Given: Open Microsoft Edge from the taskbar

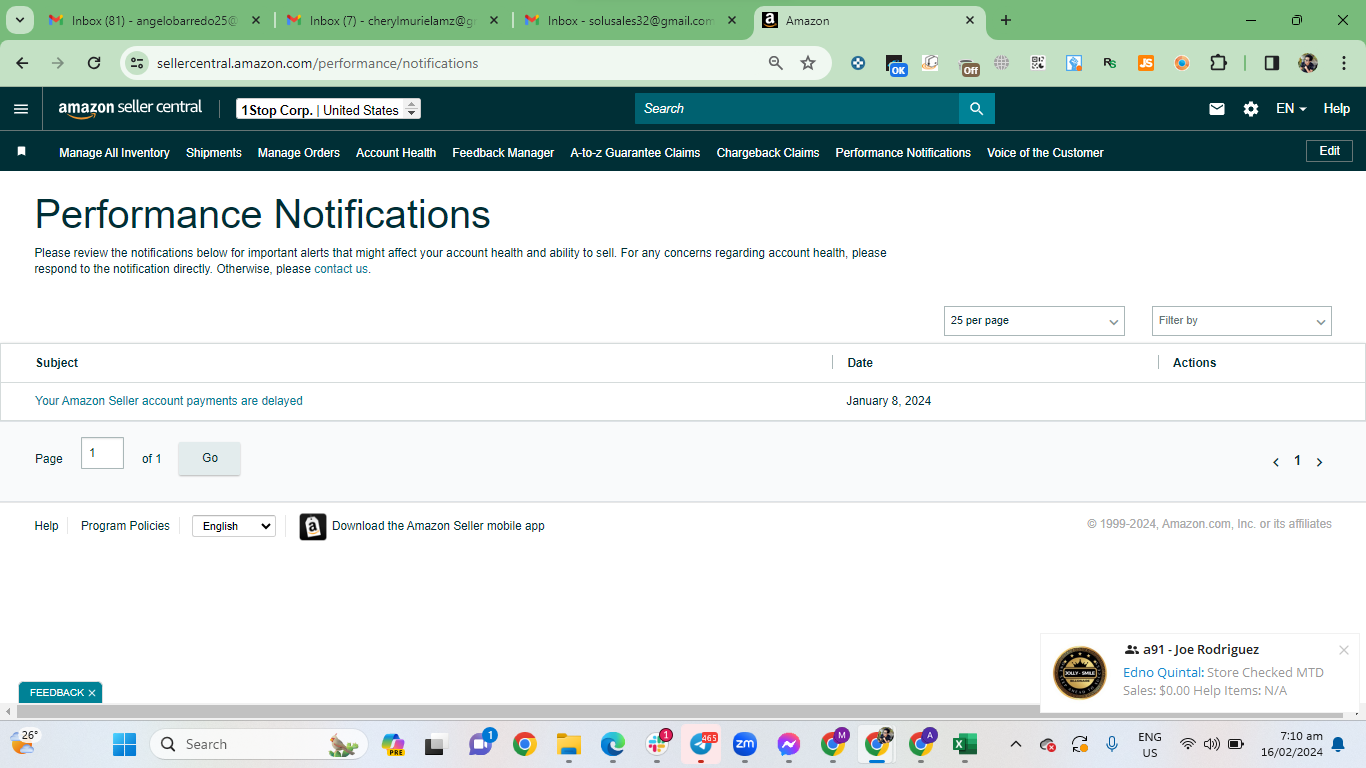Looking at the screenshot, I should point(613,744).
